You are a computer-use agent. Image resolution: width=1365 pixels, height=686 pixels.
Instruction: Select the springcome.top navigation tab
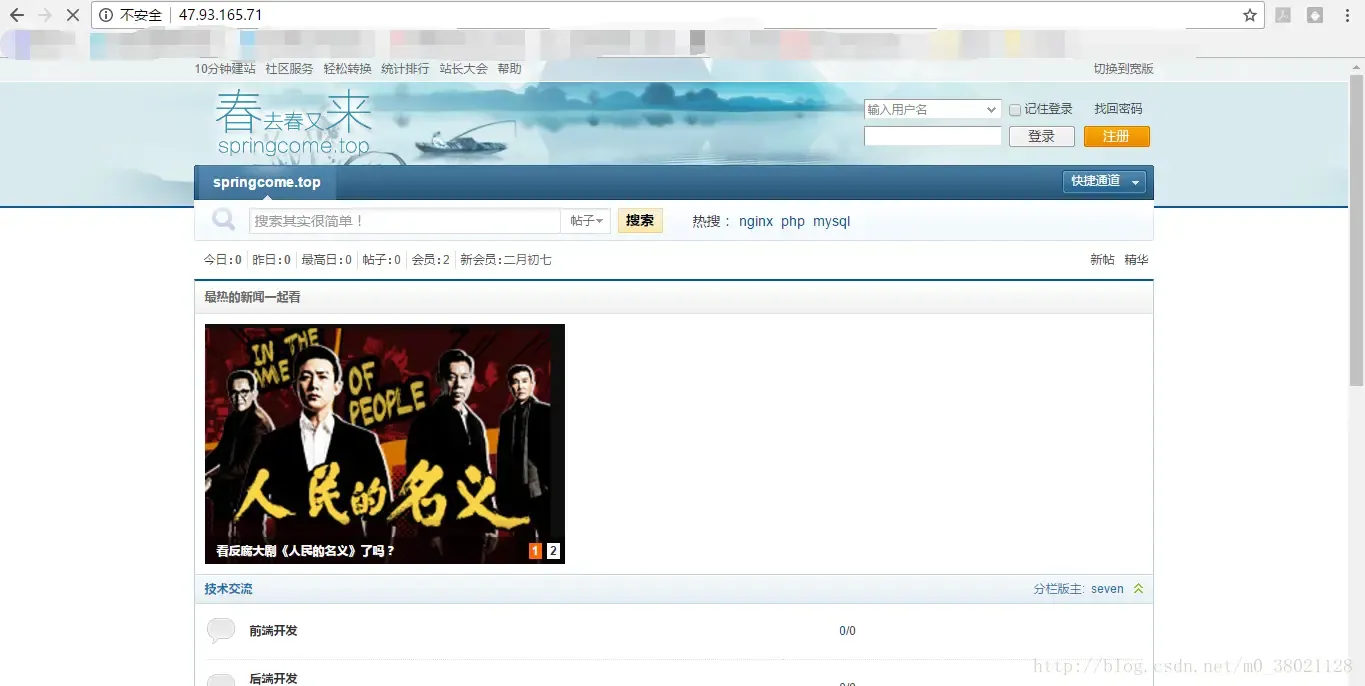(266, 182)
